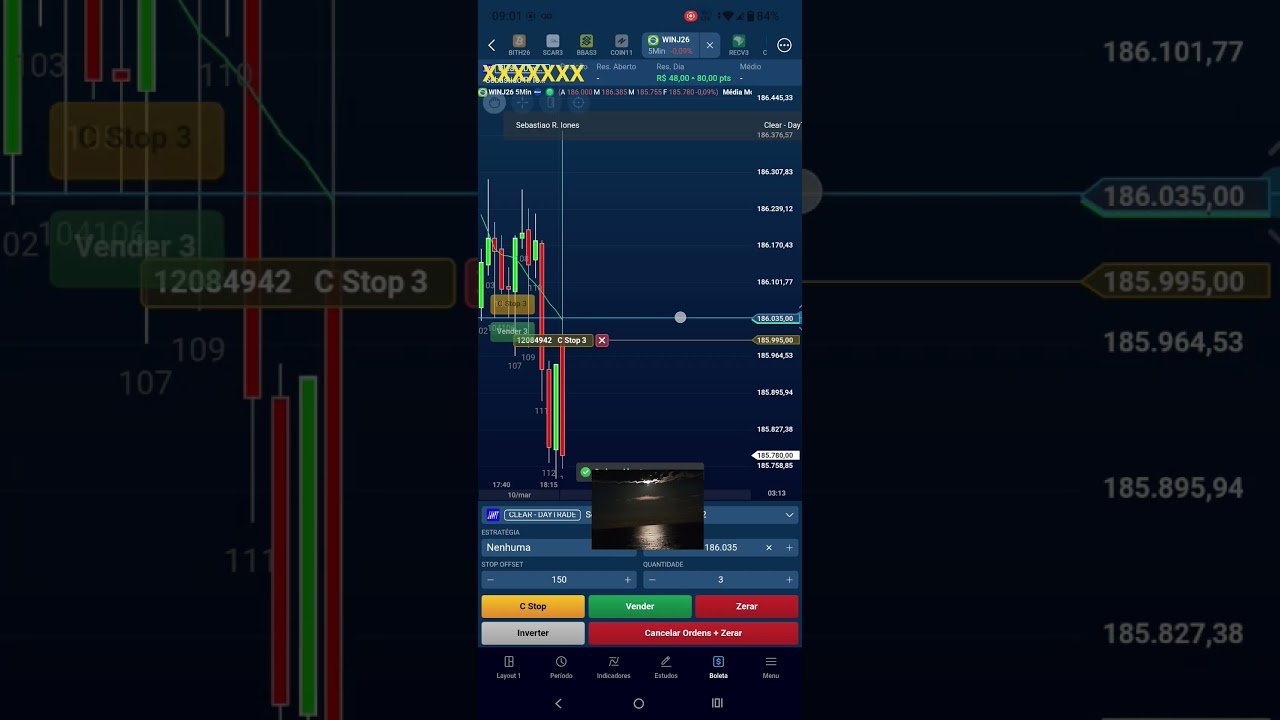Image resolution: width=1280 pixels, height=720 pixels.
Task: Clear the 186.035 price field with the X
Action: 768,547
